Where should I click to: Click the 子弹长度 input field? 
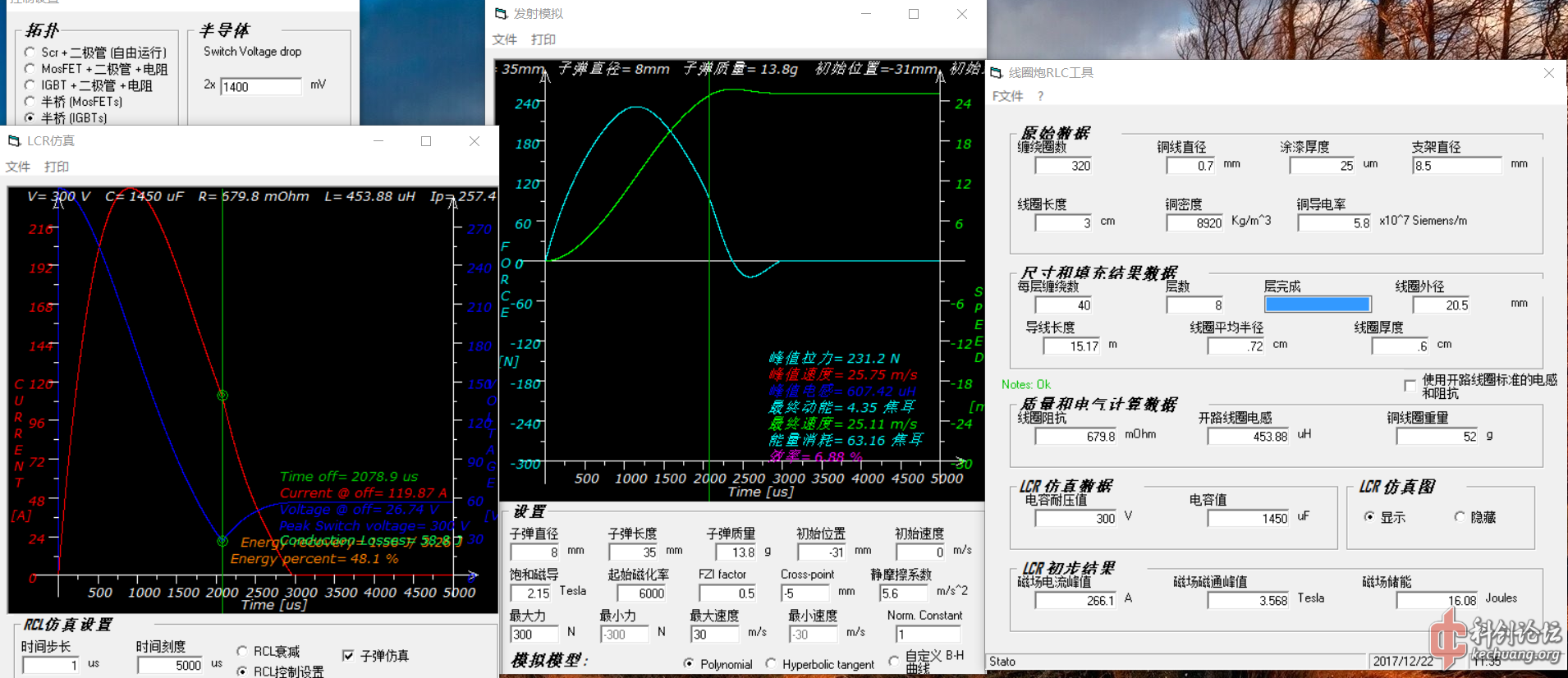pyautogui.click(x=633, y=552)
